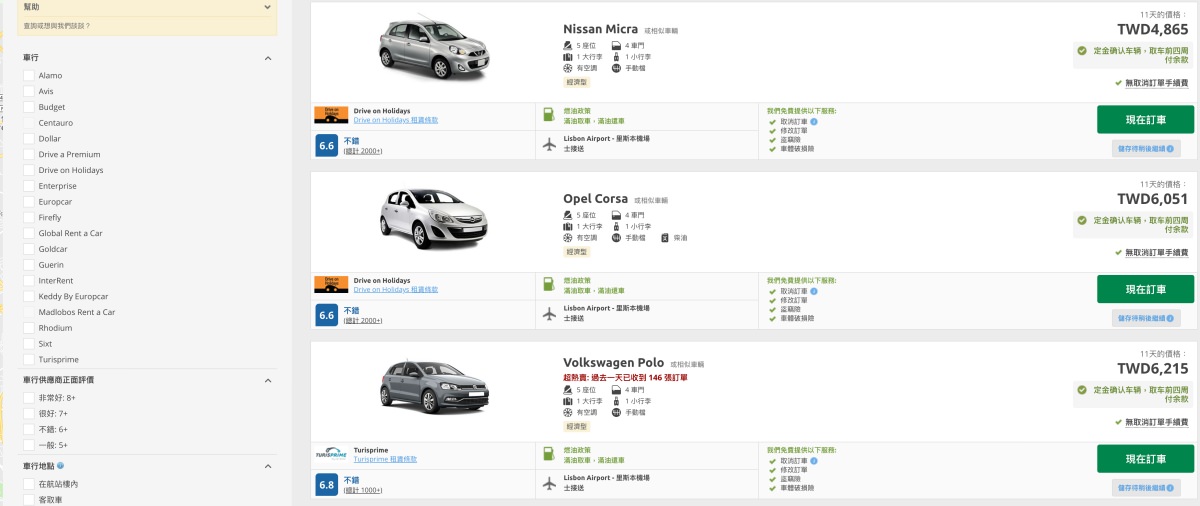Click the airplane icon in the Opel Corsa listing
1200x506 pixels.
[548, 313]
